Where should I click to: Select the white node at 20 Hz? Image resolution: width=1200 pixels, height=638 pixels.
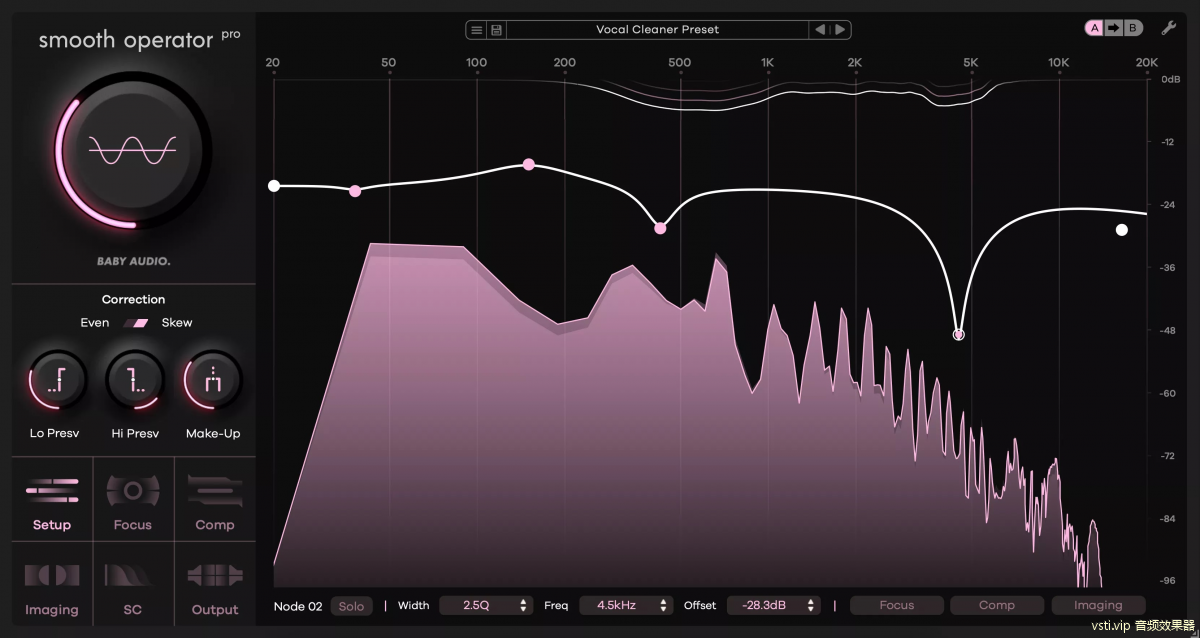[x=274, y=185]
